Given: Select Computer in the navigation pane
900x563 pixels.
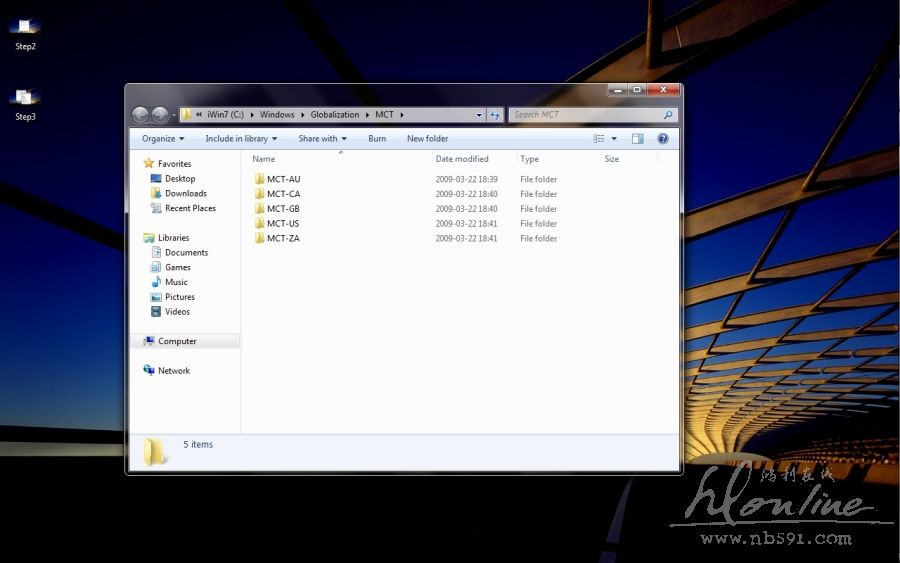Looking at the screenshot, I should 177,341.
